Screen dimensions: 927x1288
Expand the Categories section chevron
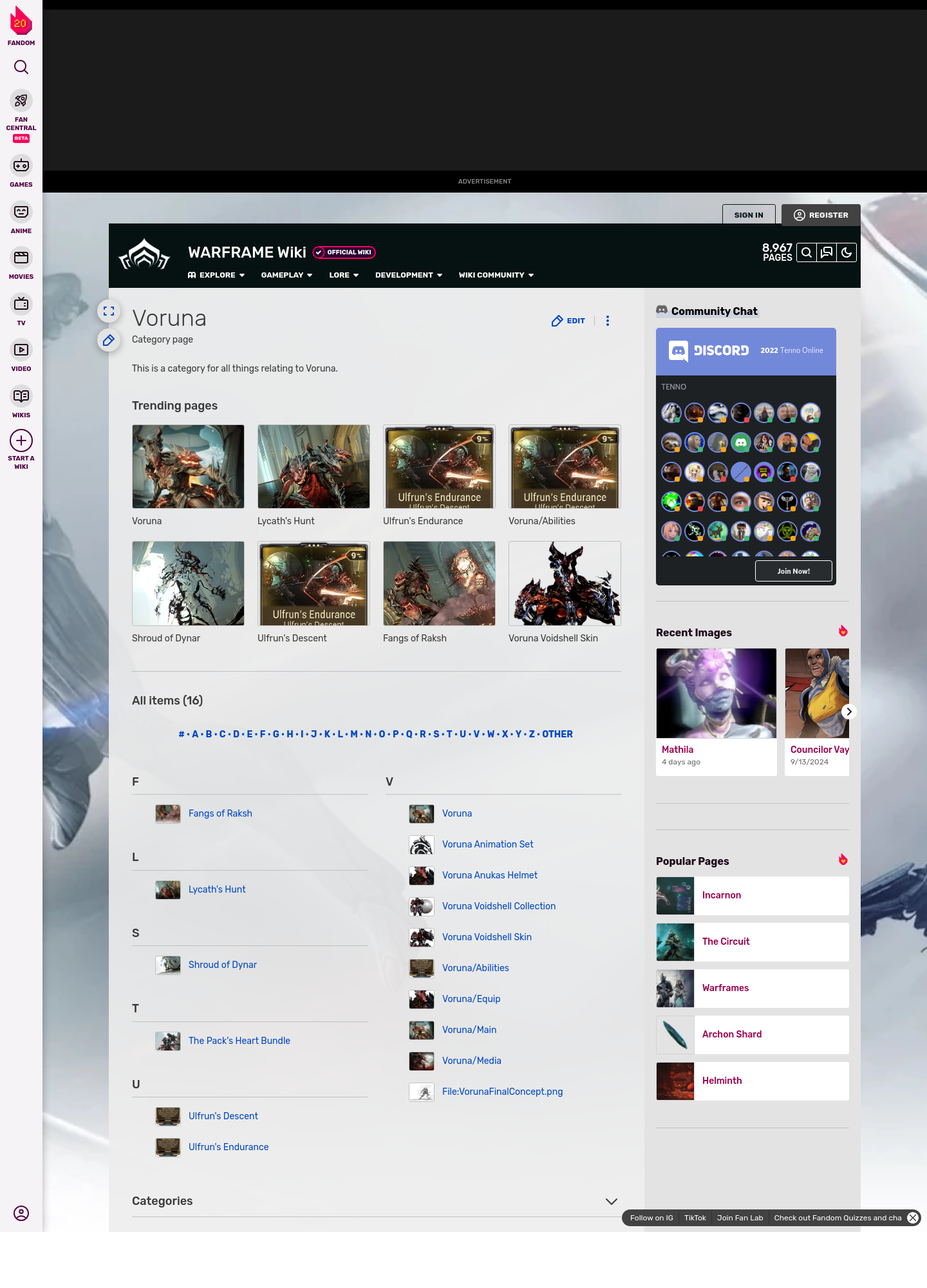(612, 1202)
